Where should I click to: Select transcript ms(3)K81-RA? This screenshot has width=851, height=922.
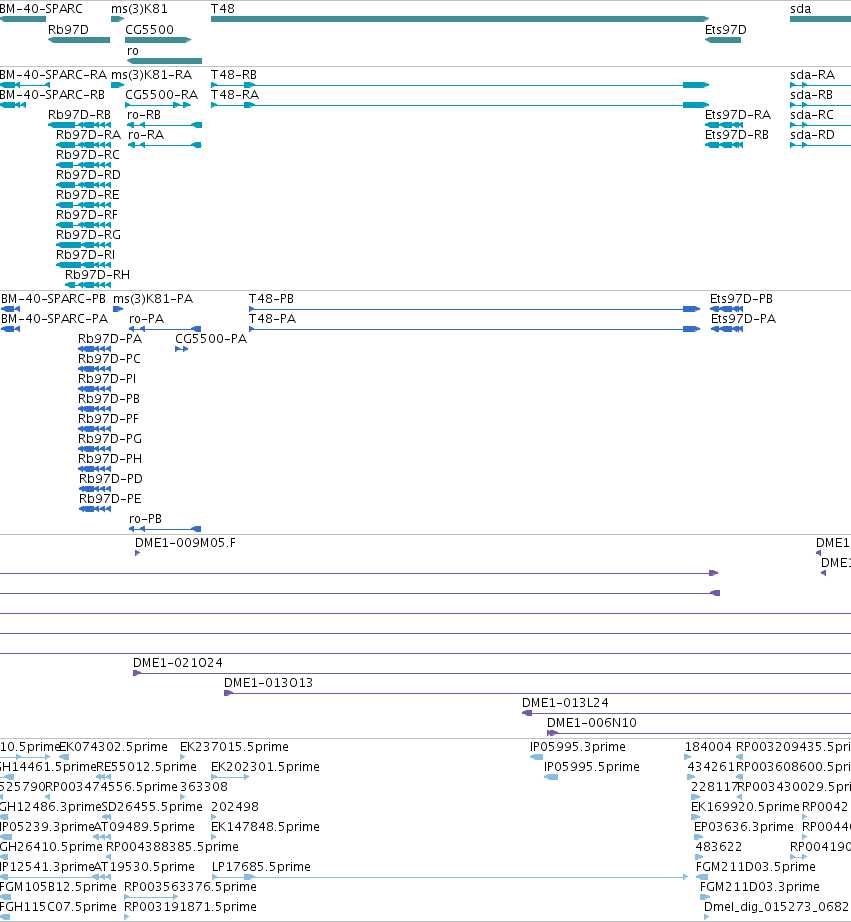pyautogui.click(x=151, y=75)
